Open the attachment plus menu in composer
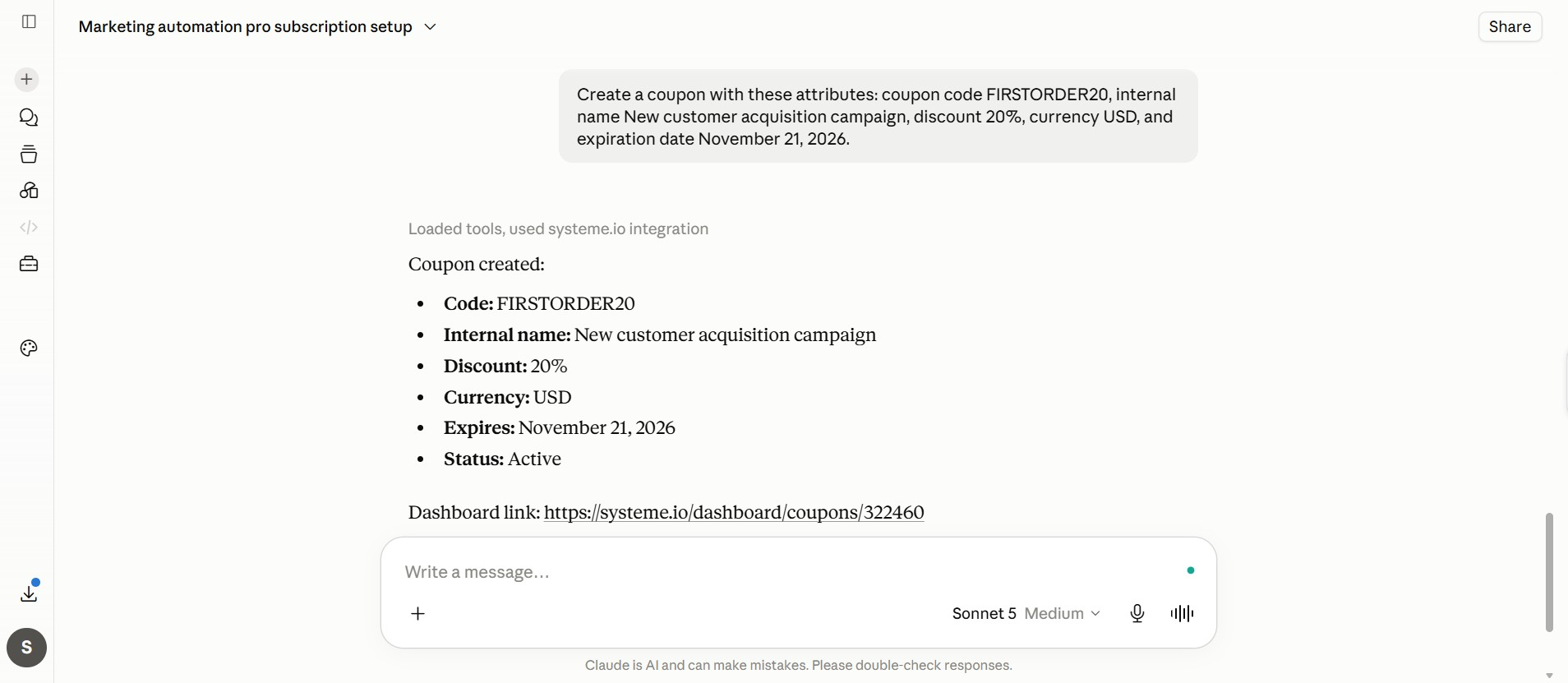This screenshot has width=1568, height=683. [x=418, y=614]
